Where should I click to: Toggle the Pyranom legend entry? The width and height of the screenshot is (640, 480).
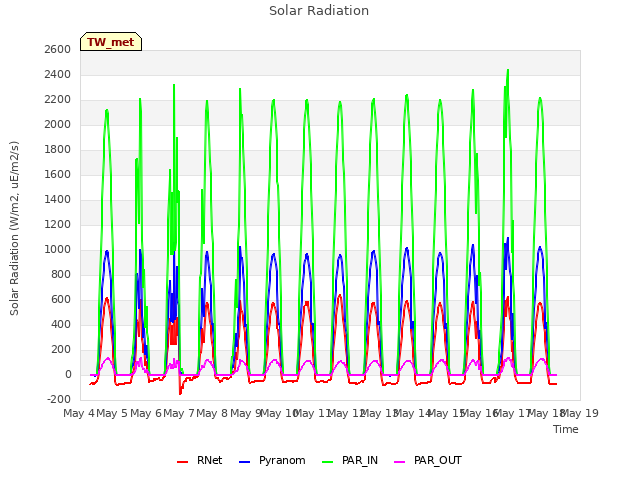click(x=273, y=460)
